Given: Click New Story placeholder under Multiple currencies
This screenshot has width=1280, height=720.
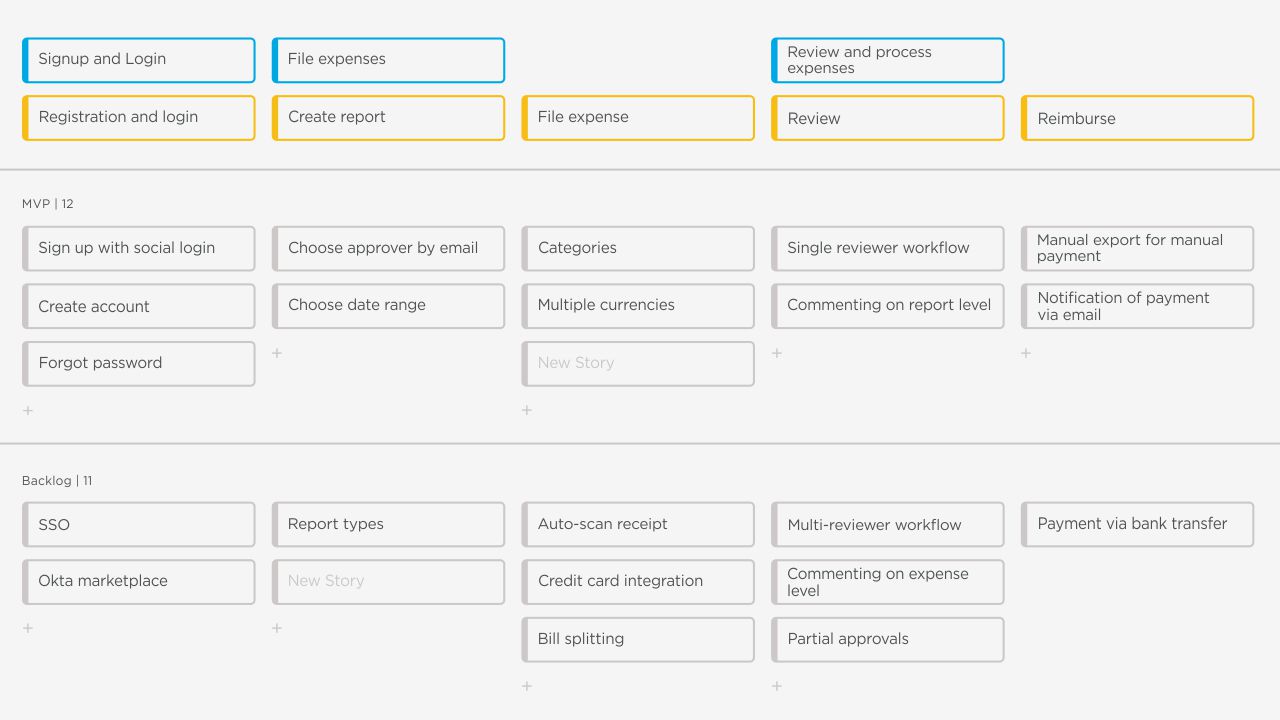Looking at the screenshot, I should (x=638, y=363).
